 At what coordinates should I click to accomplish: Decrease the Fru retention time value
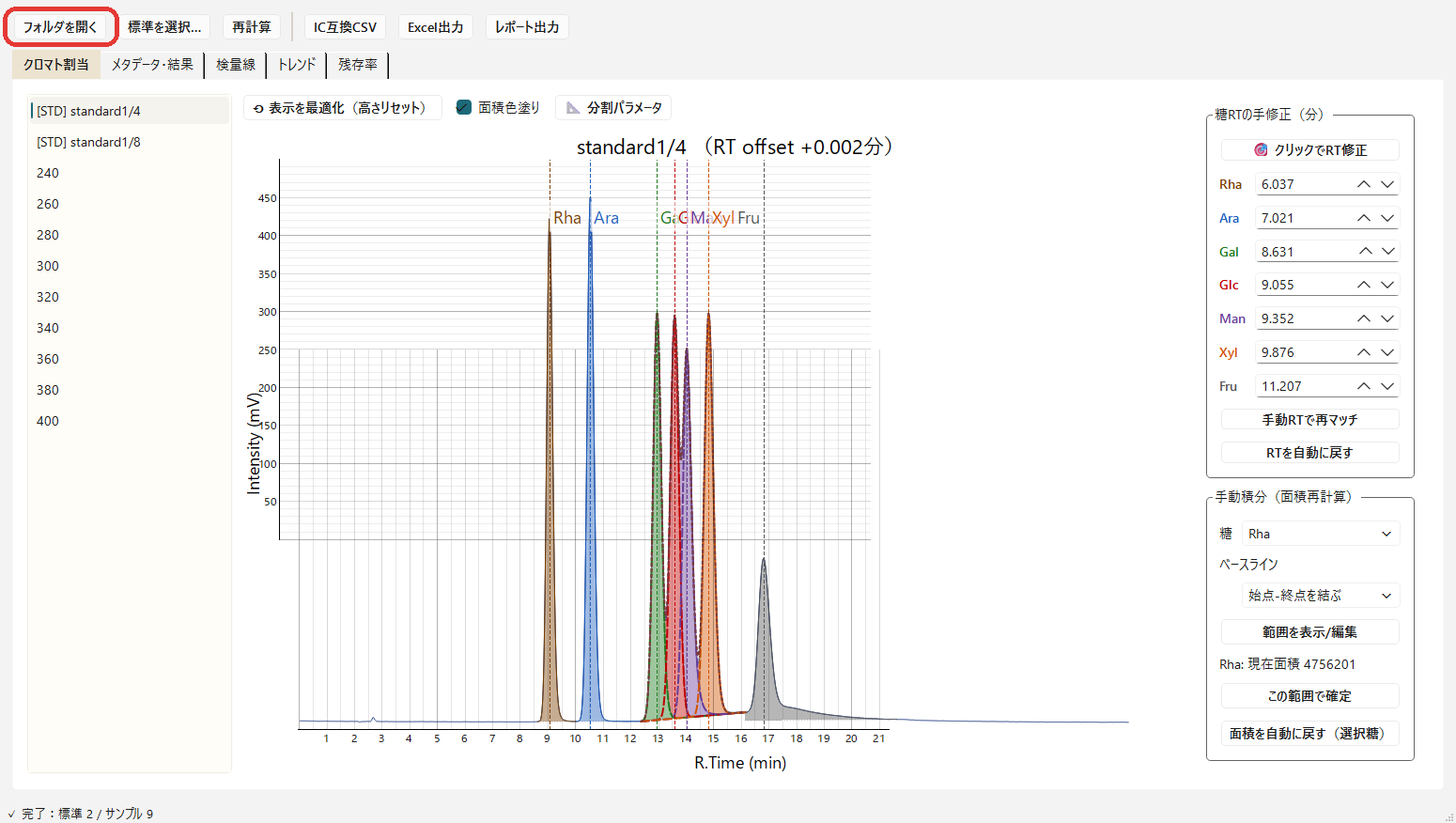[1387, 386]
